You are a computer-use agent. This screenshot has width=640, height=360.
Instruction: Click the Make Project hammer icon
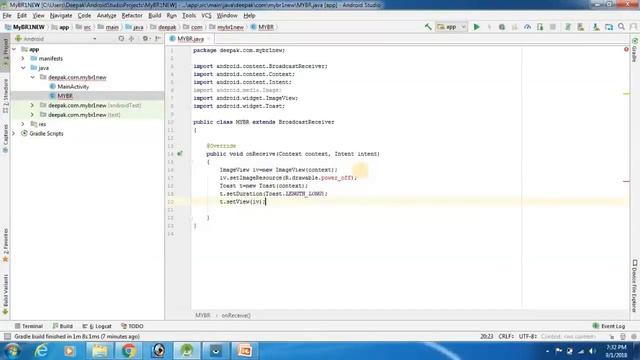click(428, 27)
